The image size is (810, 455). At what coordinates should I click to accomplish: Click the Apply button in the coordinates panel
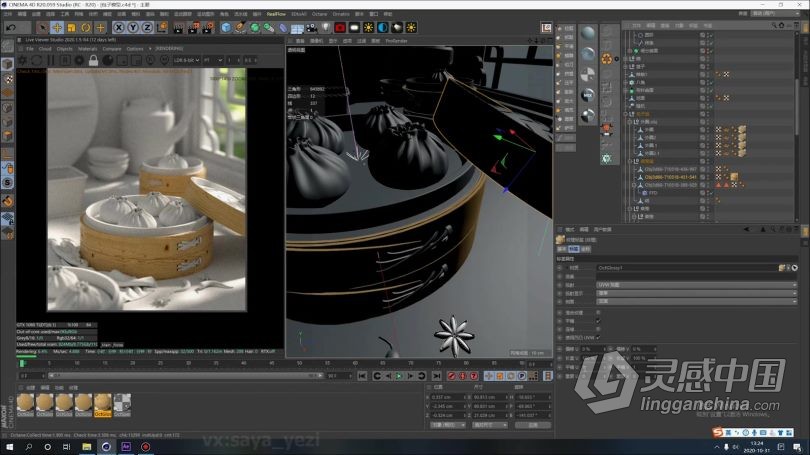click(533, 425)
